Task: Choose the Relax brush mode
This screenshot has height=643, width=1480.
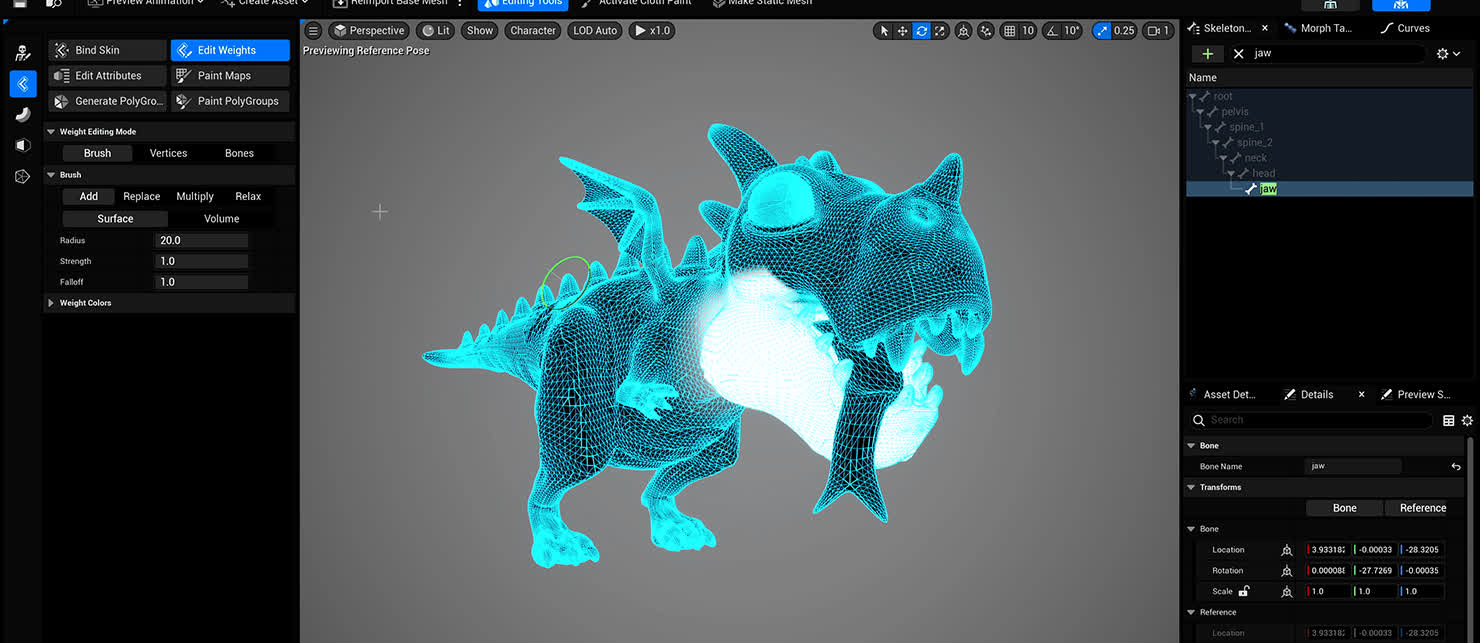Action: [248, 196]
